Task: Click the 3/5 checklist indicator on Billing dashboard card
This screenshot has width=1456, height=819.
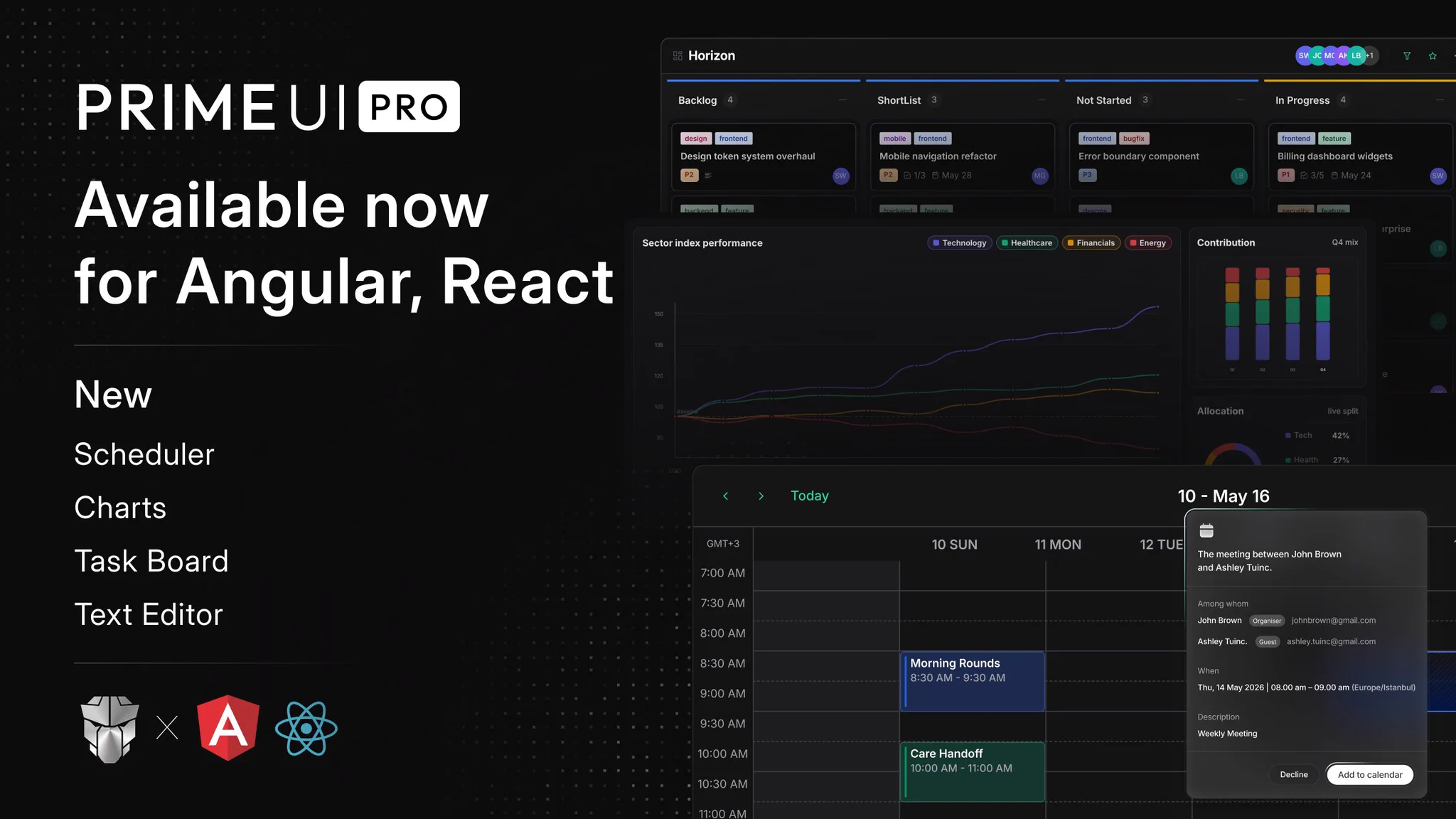Action: click(1312, 175)
